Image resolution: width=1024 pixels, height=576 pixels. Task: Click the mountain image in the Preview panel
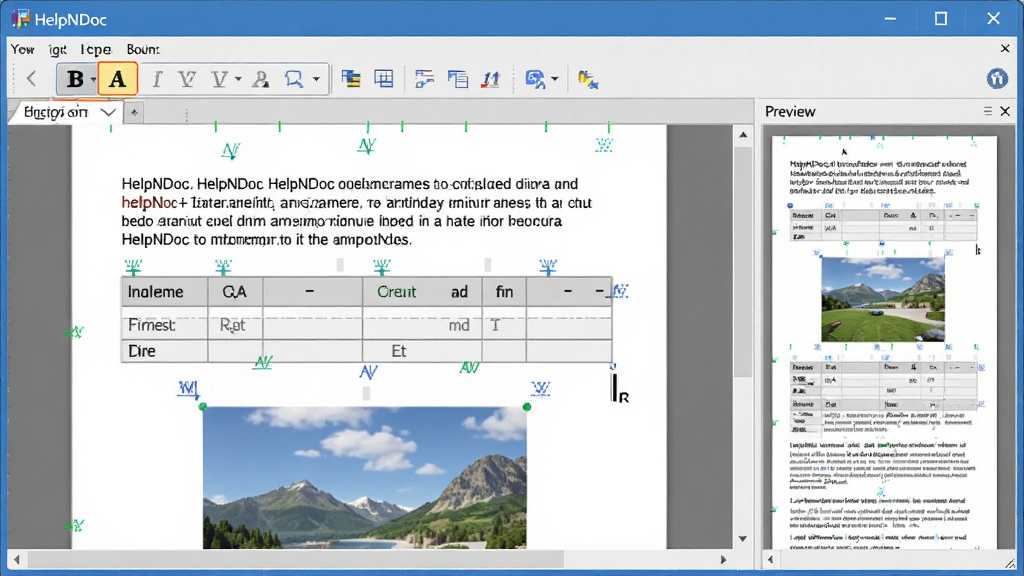(x=883, y=299)
